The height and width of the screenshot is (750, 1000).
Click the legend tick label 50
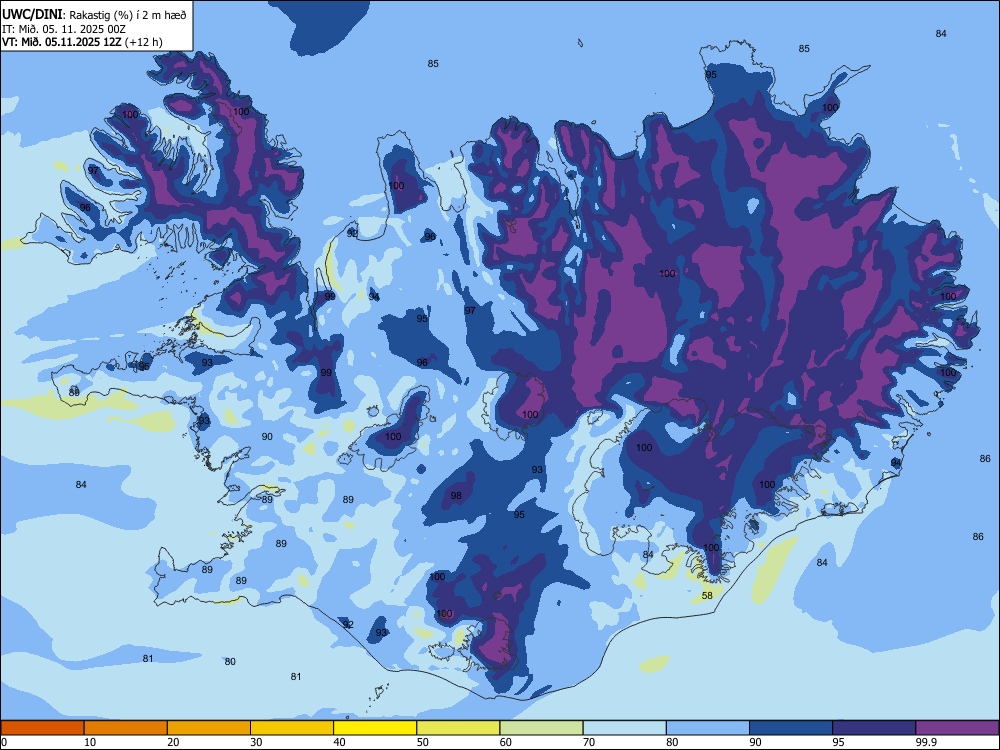click(423, 742)
